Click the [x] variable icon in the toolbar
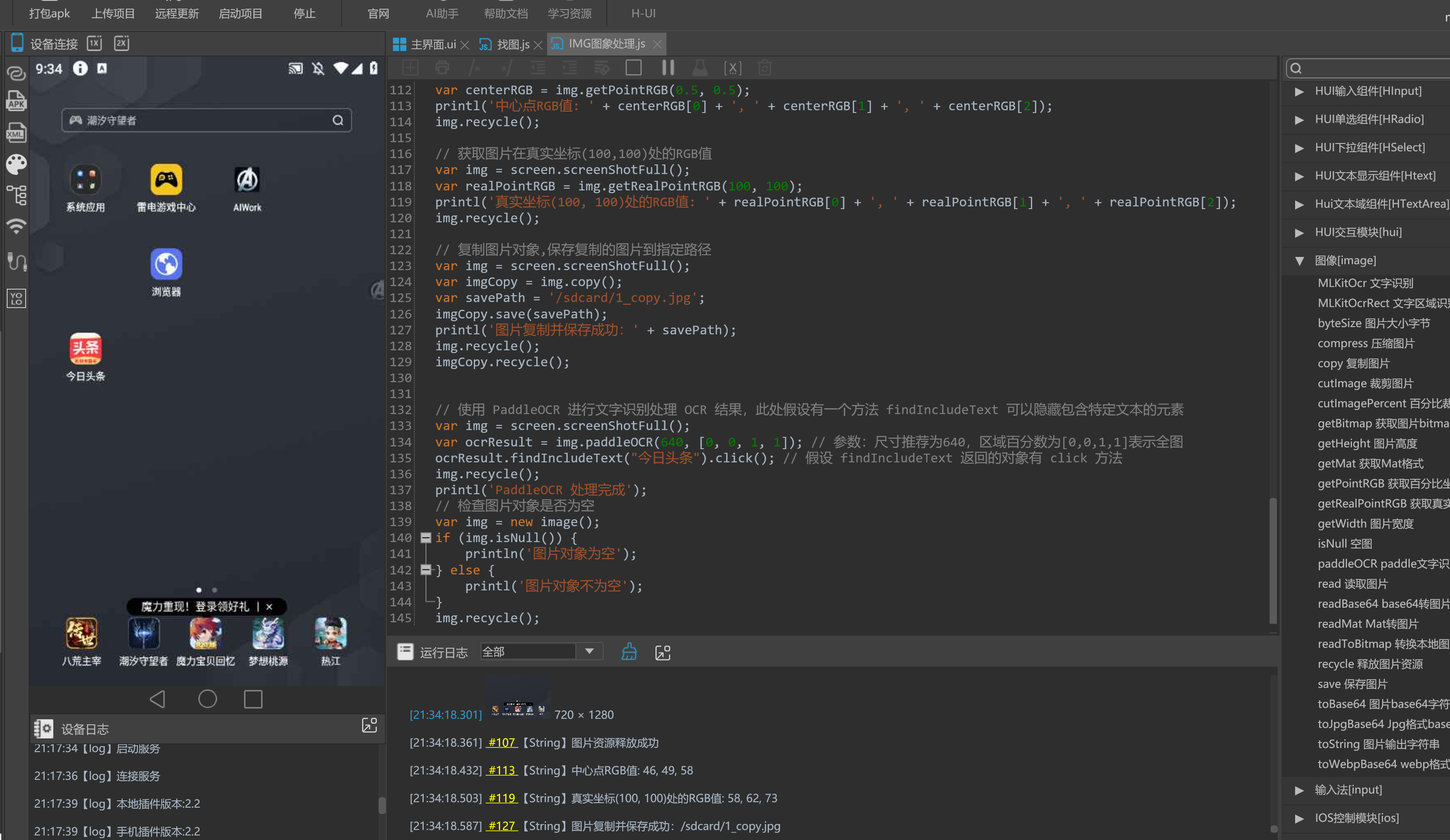 point(733,68)
